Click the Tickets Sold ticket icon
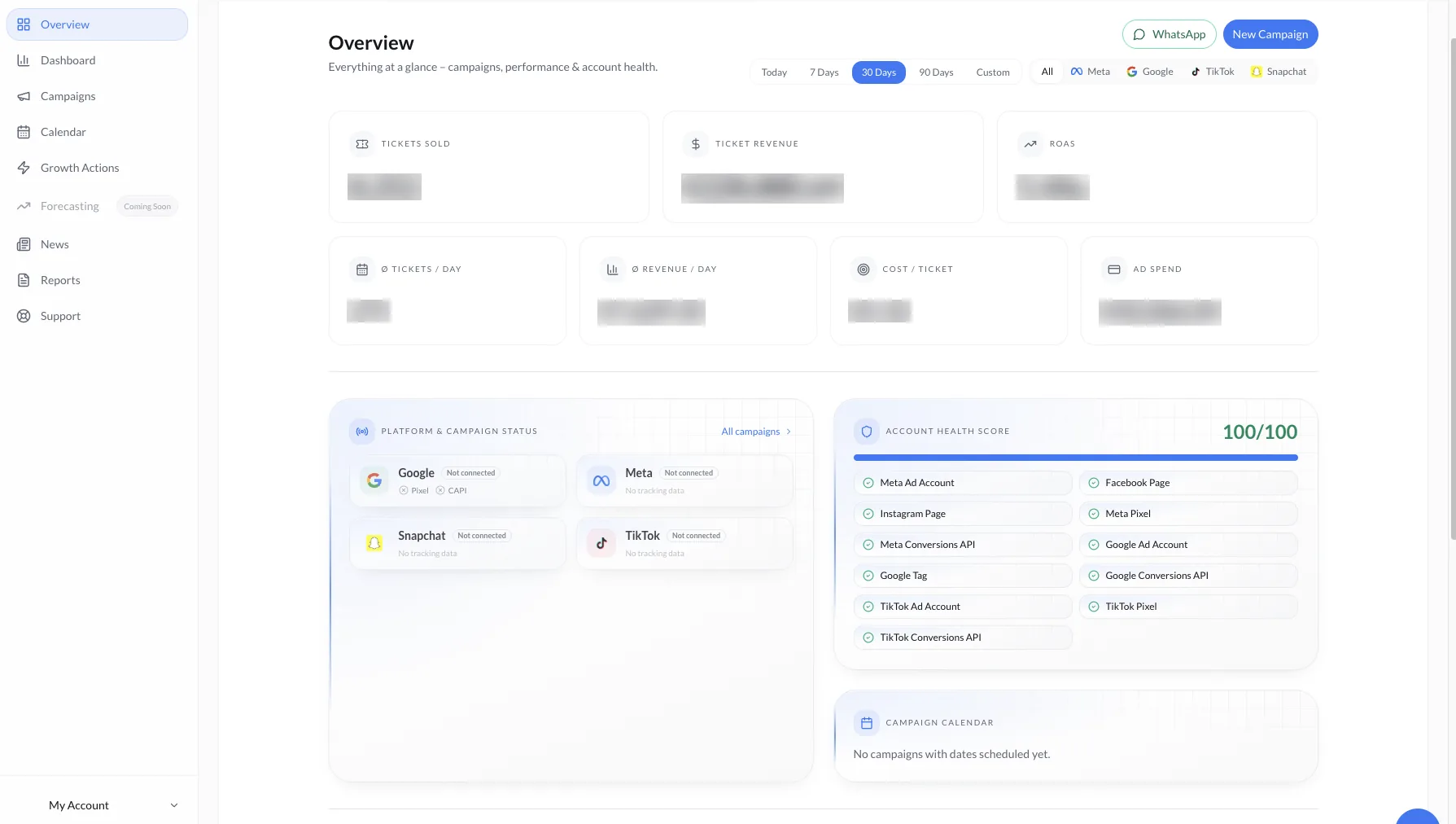The height and width of the screenshot is (824, 1456). point(362,144)
